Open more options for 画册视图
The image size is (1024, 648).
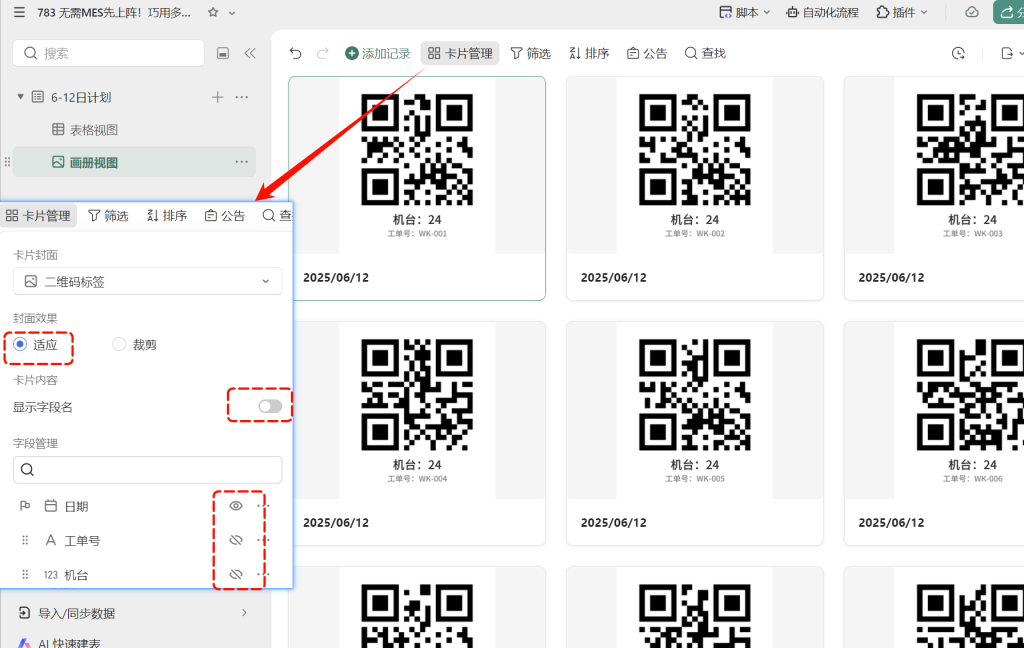242,161
